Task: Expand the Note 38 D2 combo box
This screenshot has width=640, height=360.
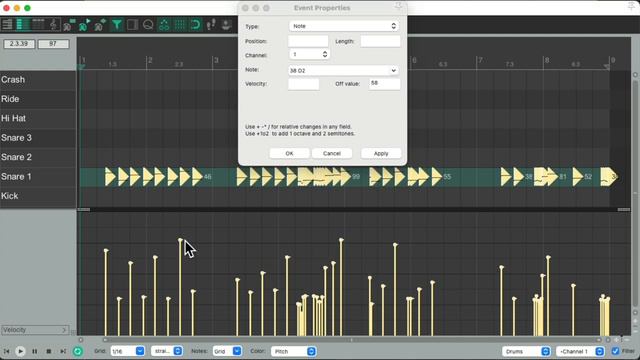Action: pos(393,71)
